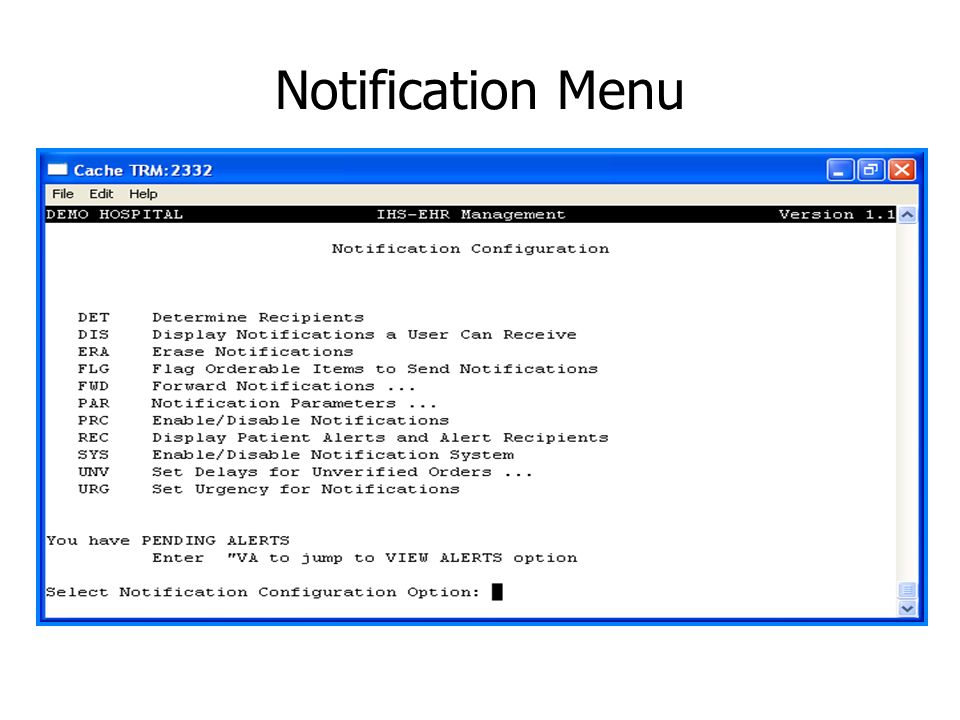This screenshot has width=960, height=720.
Task: Click the PRC Enable/Disable Notifications line
Action: tap(263, 420)
